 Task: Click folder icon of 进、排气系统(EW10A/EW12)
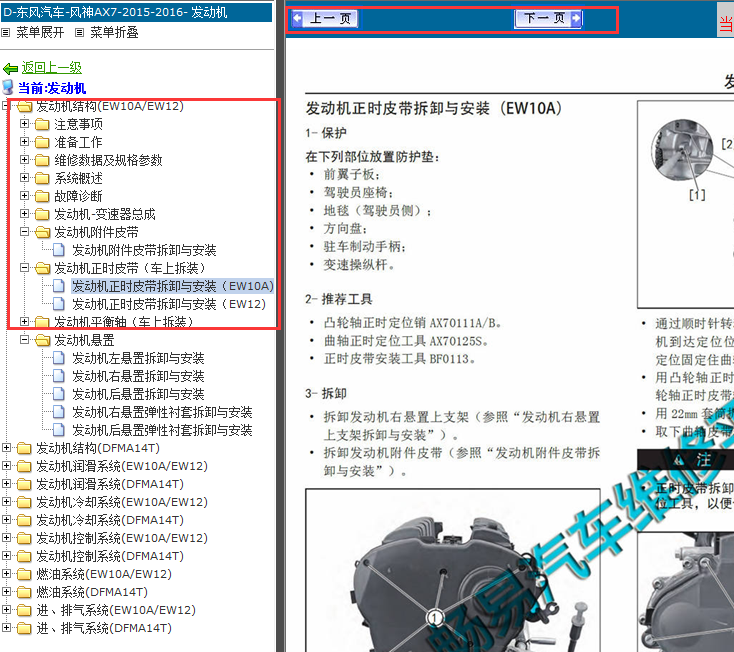tap(24, 610)
